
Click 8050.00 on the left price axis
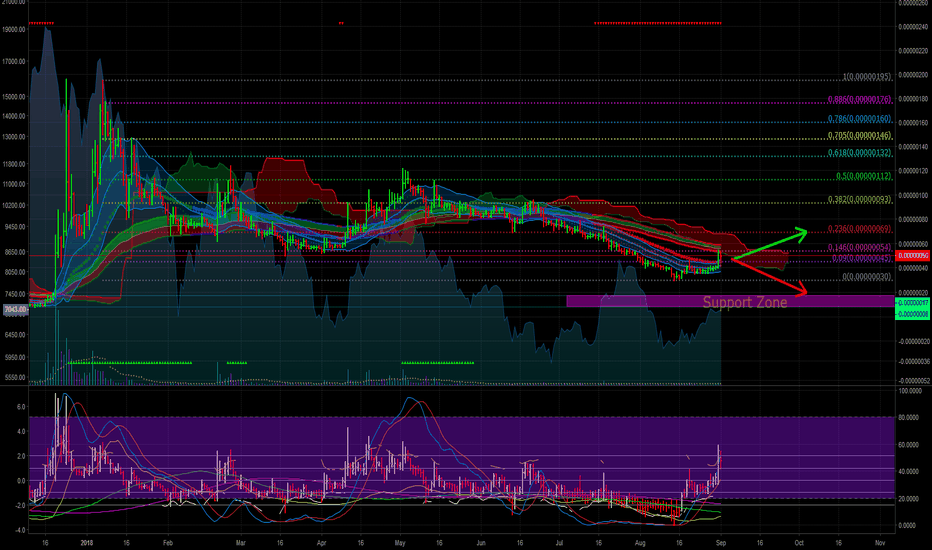(x=15, y=272)
